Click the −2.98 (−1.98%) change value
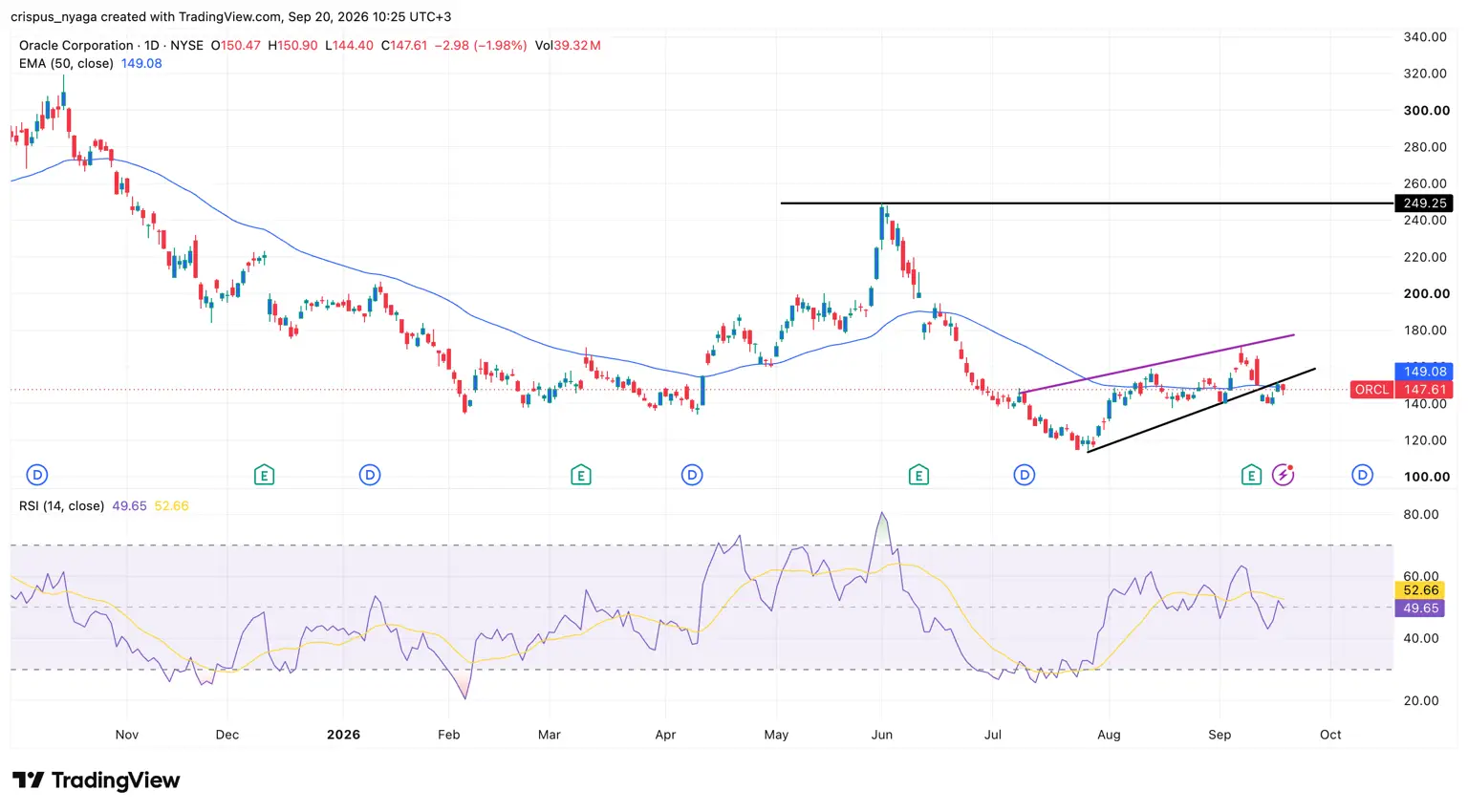Image resolution: width=1468 pixels, height=812 pixels. (481, 45)
